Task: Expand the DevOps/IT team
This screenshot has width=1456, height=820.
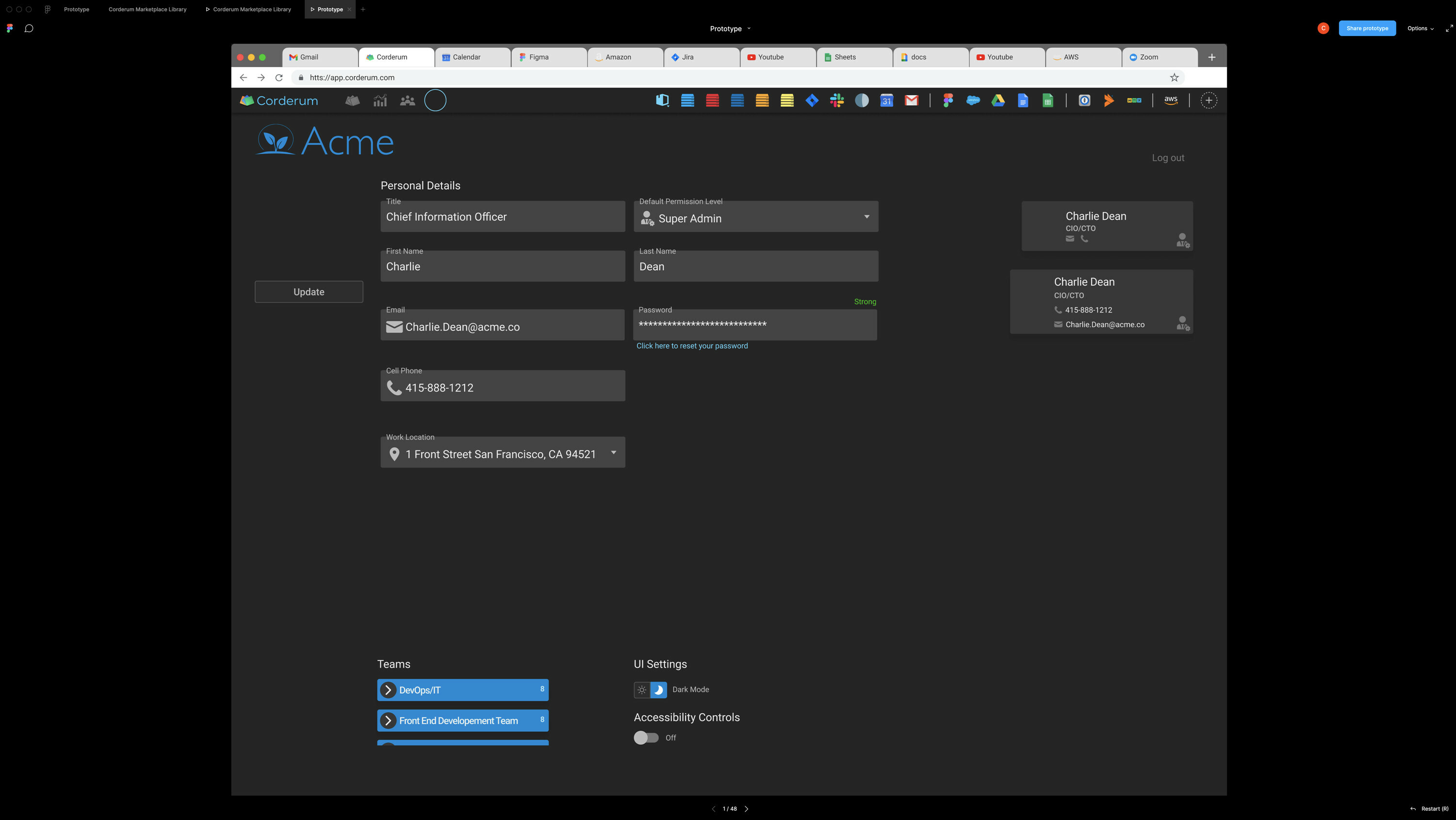Action: pos(388,690)
